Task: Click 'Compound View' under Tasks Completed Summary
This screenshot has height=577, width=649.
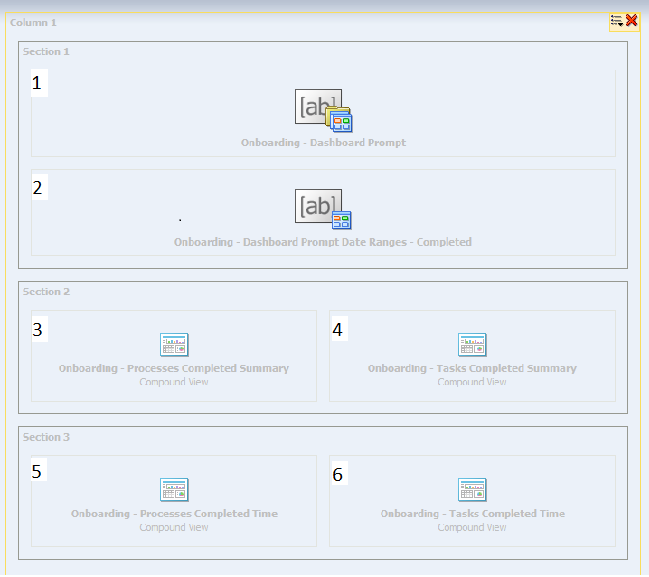Action: pos(472,382)
